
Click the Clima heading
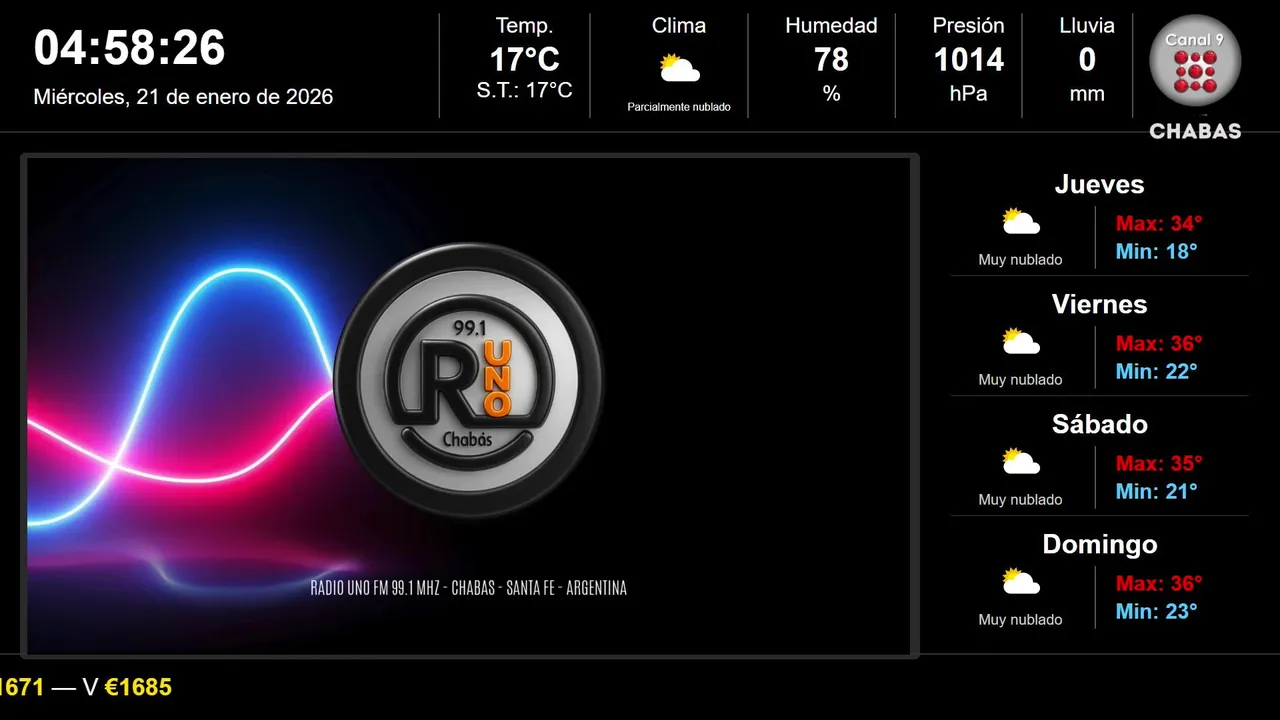click(x=679, y=26)
